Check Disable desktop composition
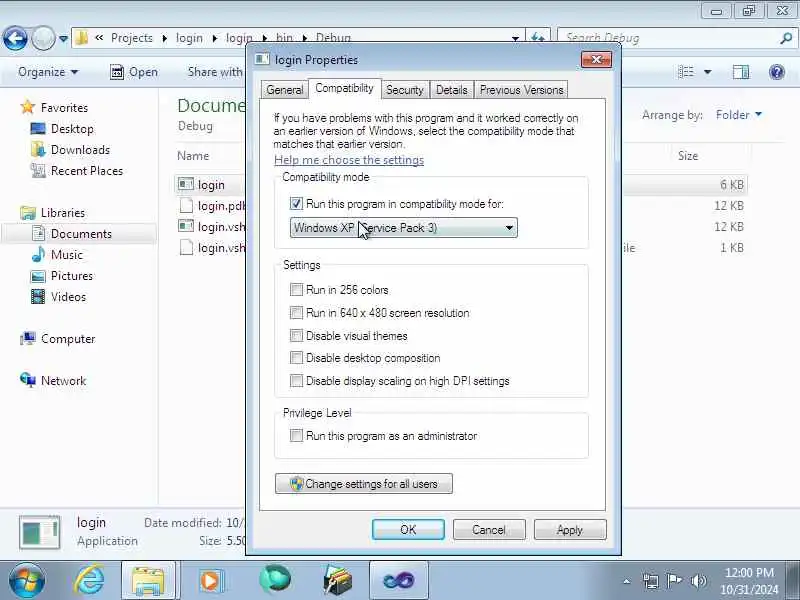The width and height of the screenshot is (800, 600). pyautogui.click(x=296, y=358)
